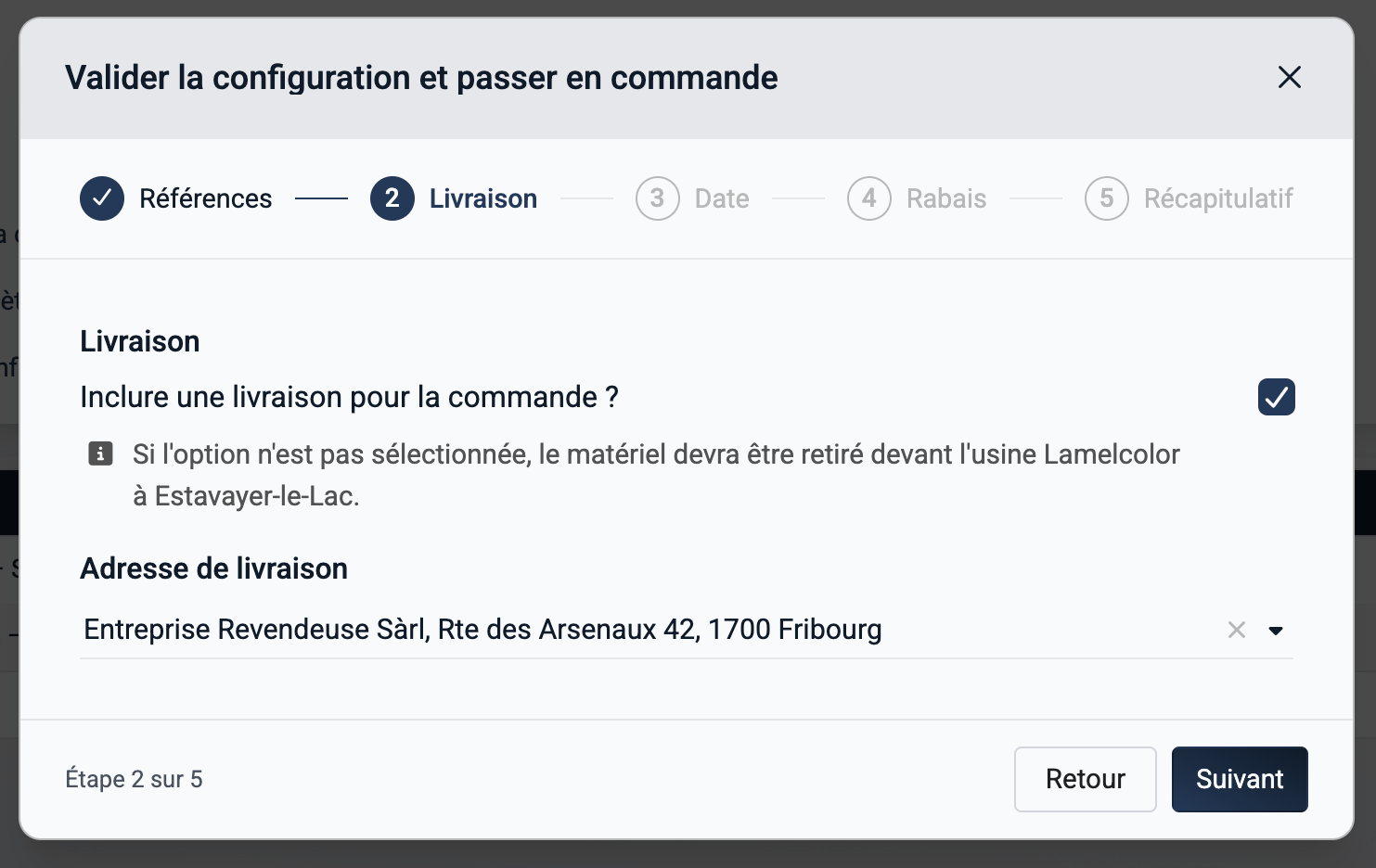Screen dimensions: 1376x868
Task: Click the 'Inclure une livraison' question label
Action: tap(349, 397)
